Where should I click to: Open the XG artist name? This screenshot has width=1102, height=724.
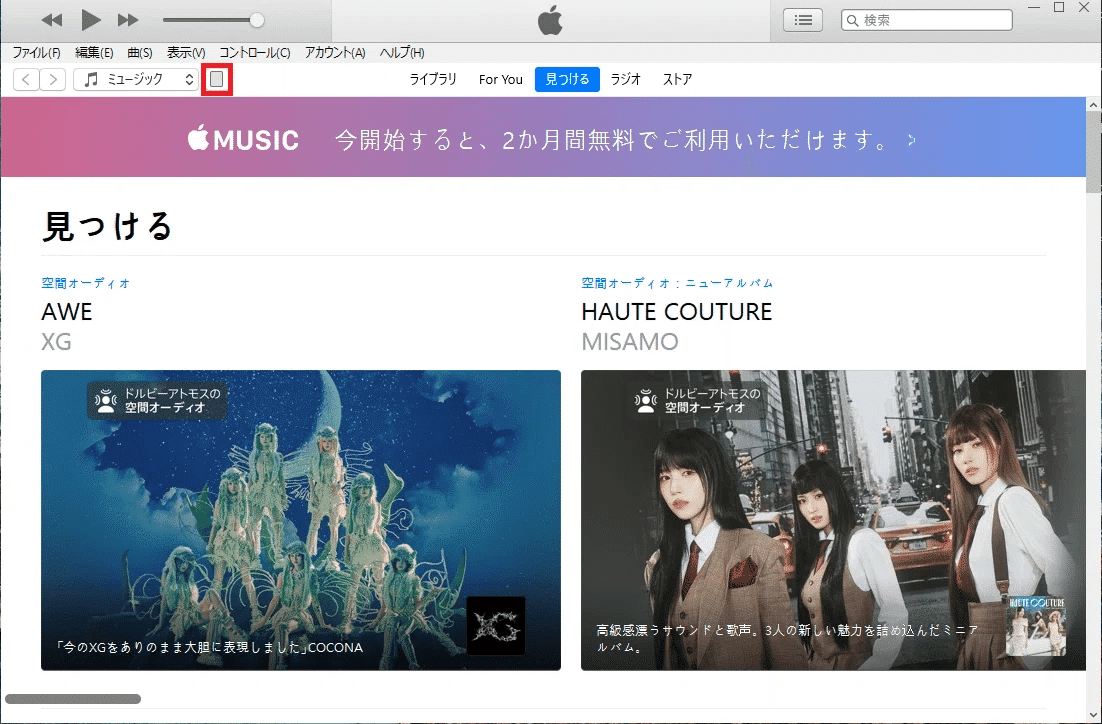pyautogui.click(x=56, y=342)
